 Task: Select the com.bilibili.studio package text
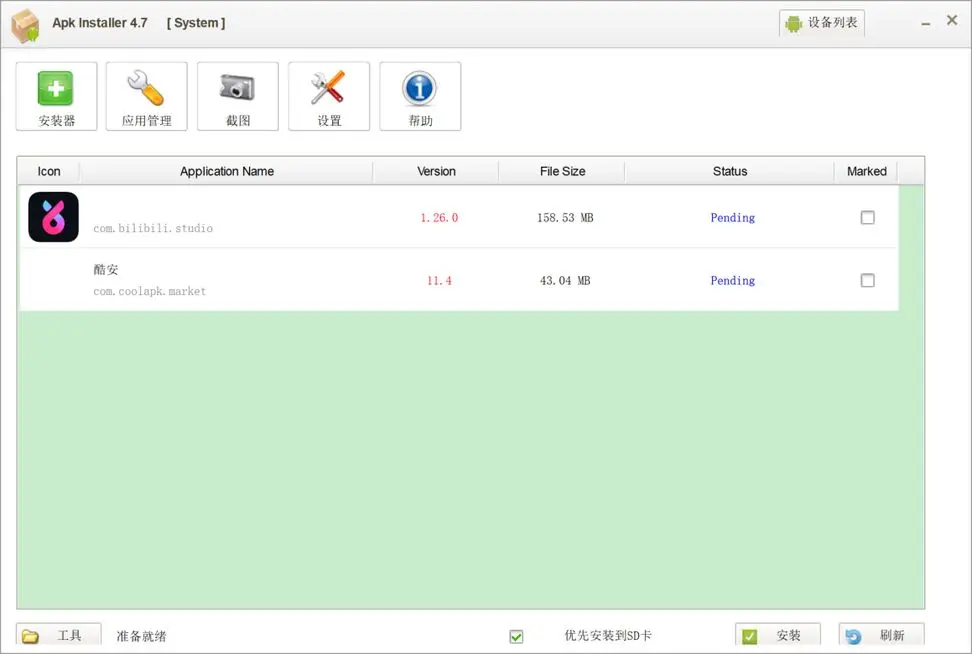tap(153, 228)
